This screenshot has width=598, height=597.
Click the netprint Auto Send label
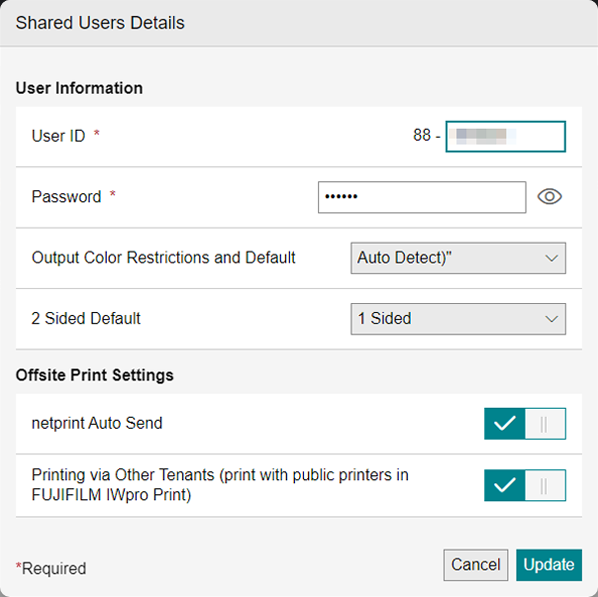tap(97, 423)
